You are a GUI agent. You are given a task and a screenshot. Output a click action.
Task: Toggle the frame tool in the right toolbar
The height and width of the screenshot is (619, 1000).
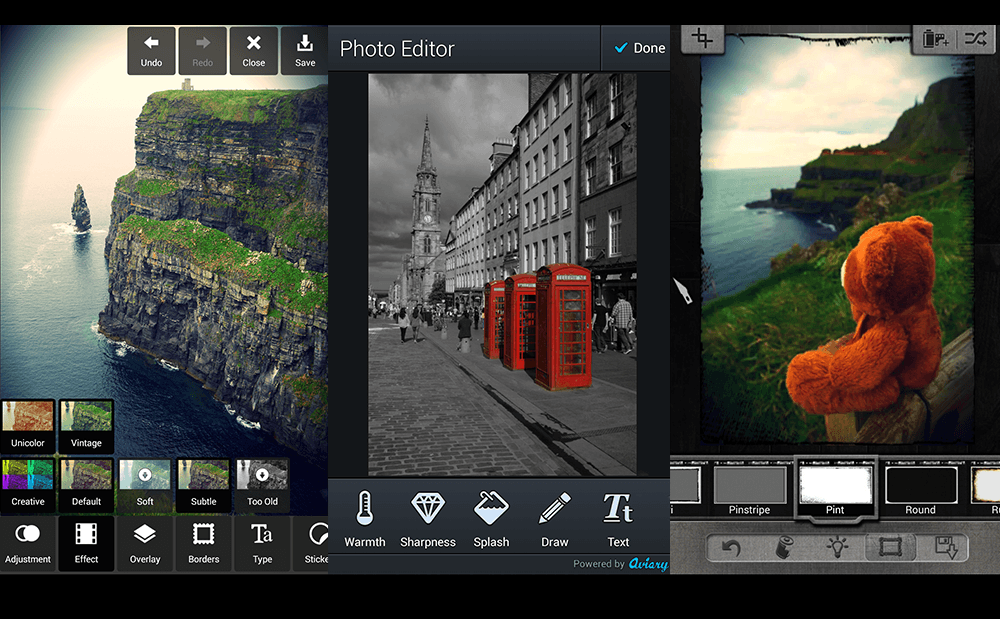pos(889,547)
